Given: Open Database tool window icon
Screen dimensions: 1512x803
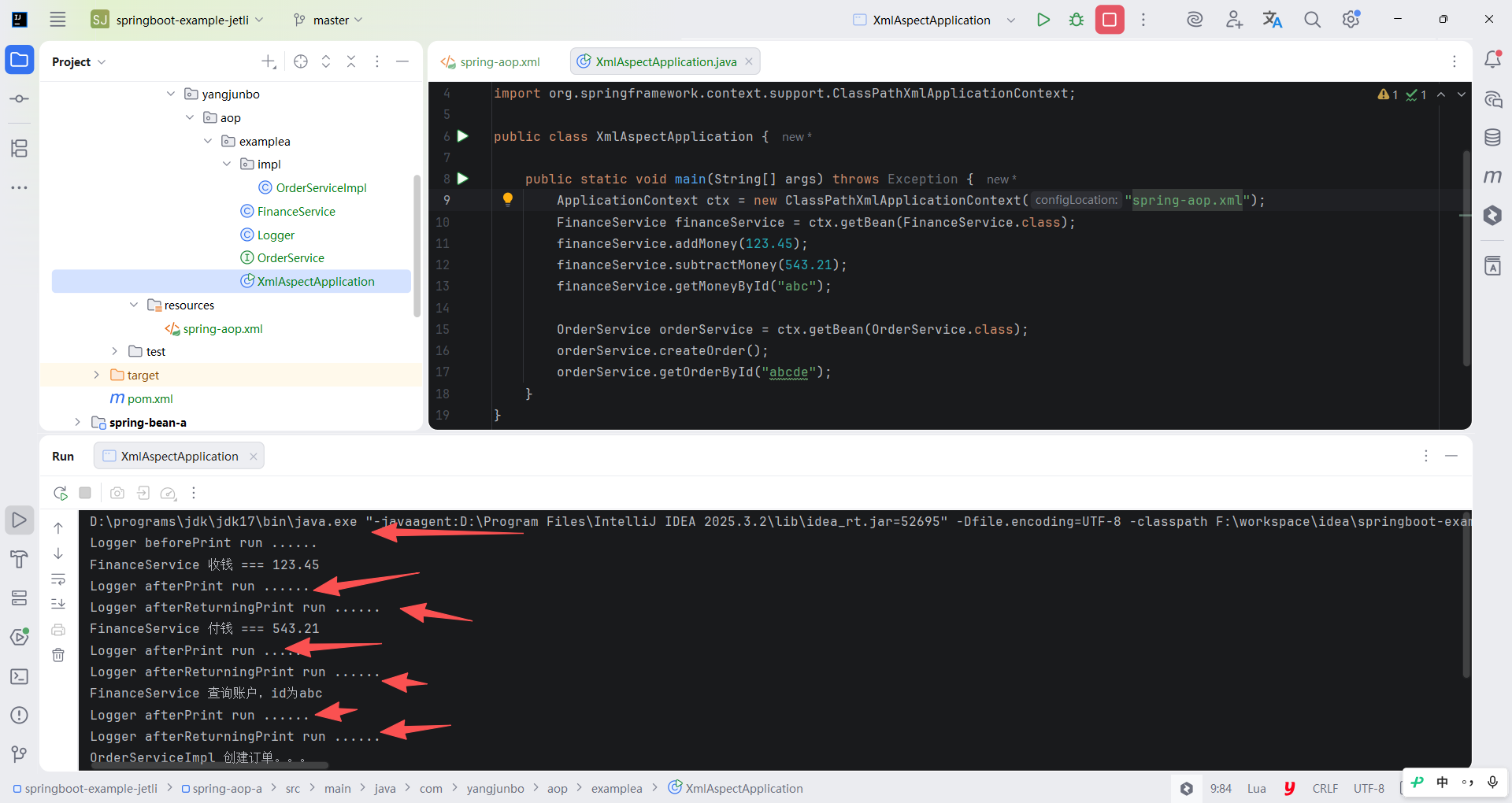Looking at the screenshot, I should (1492, 138).
